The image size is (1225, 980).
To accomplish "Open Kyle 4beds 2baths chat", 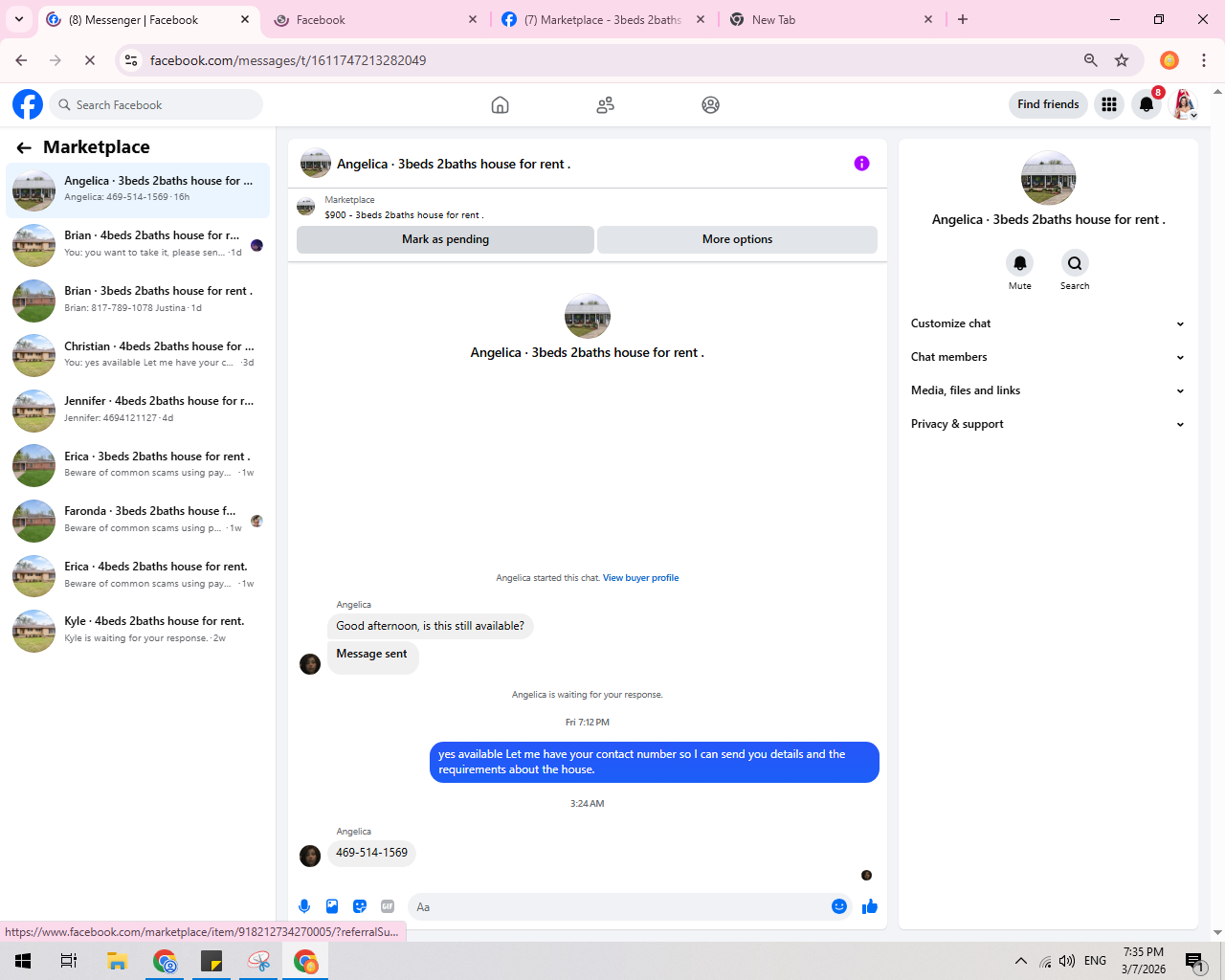I will [x=138, y=631].
